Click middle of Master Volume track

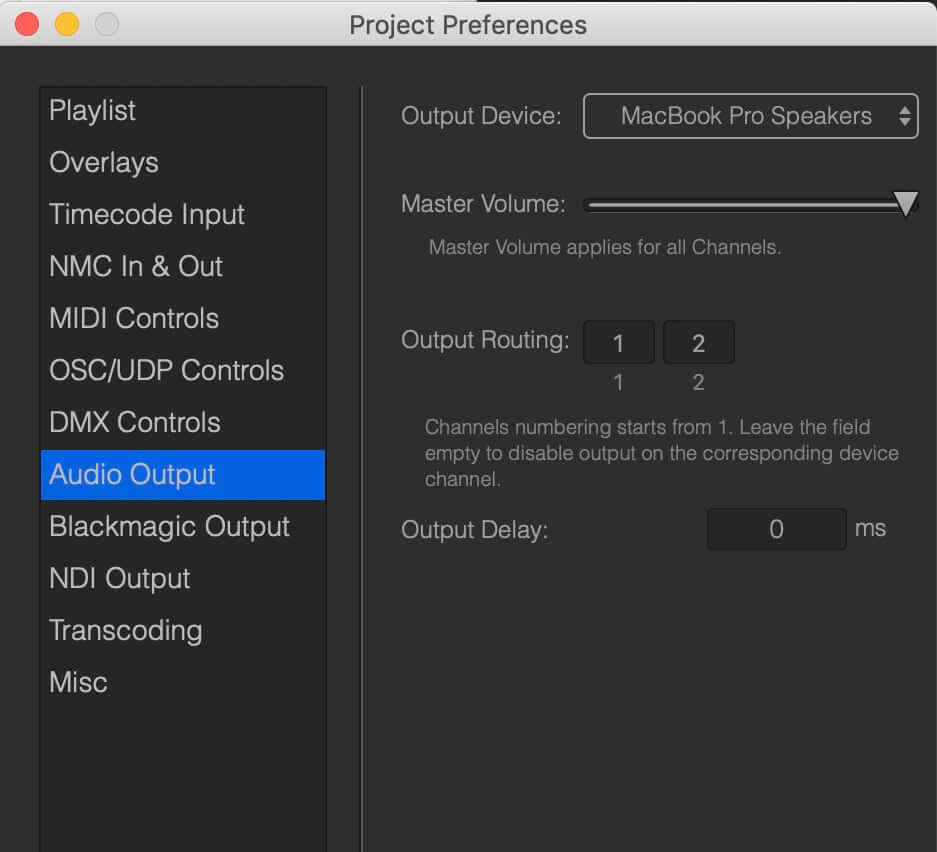tap(747, 206)
